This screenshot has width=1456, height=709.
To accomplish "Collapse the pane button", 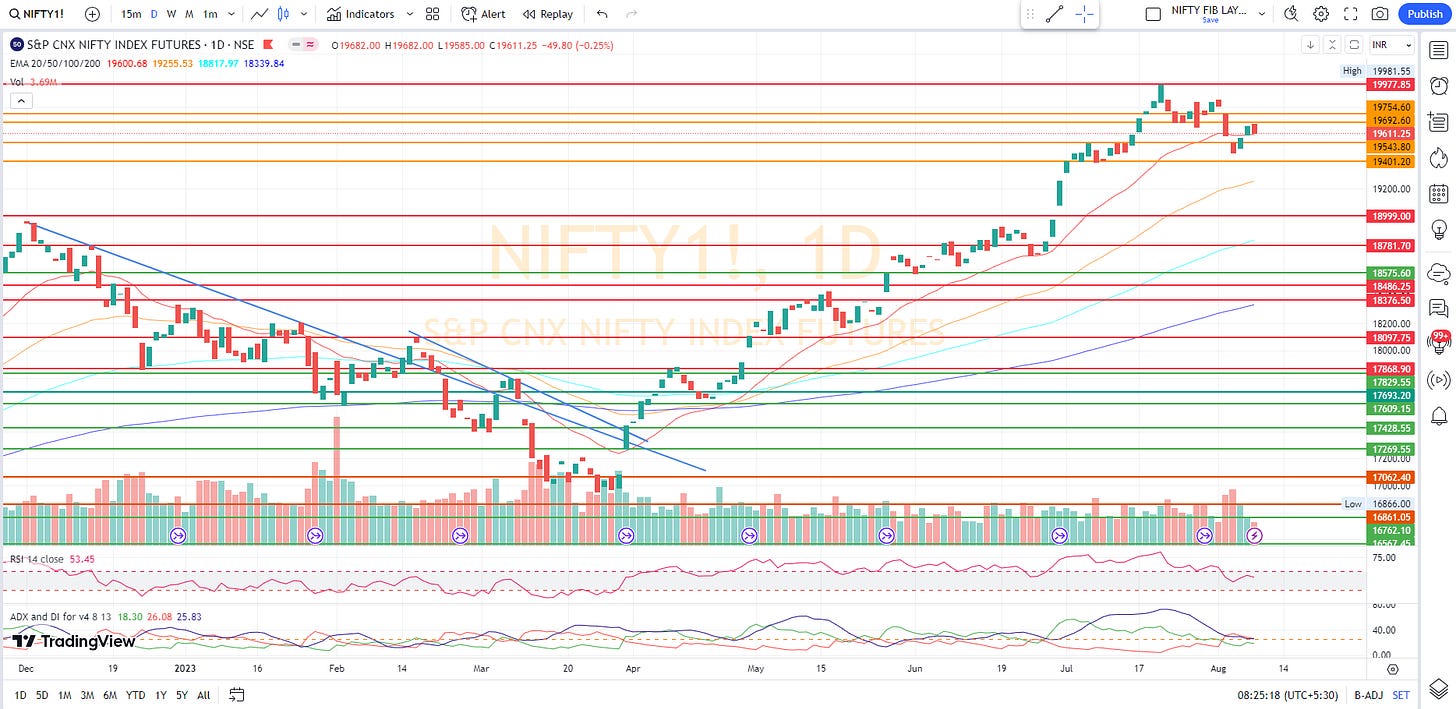I will point(1332,45).
